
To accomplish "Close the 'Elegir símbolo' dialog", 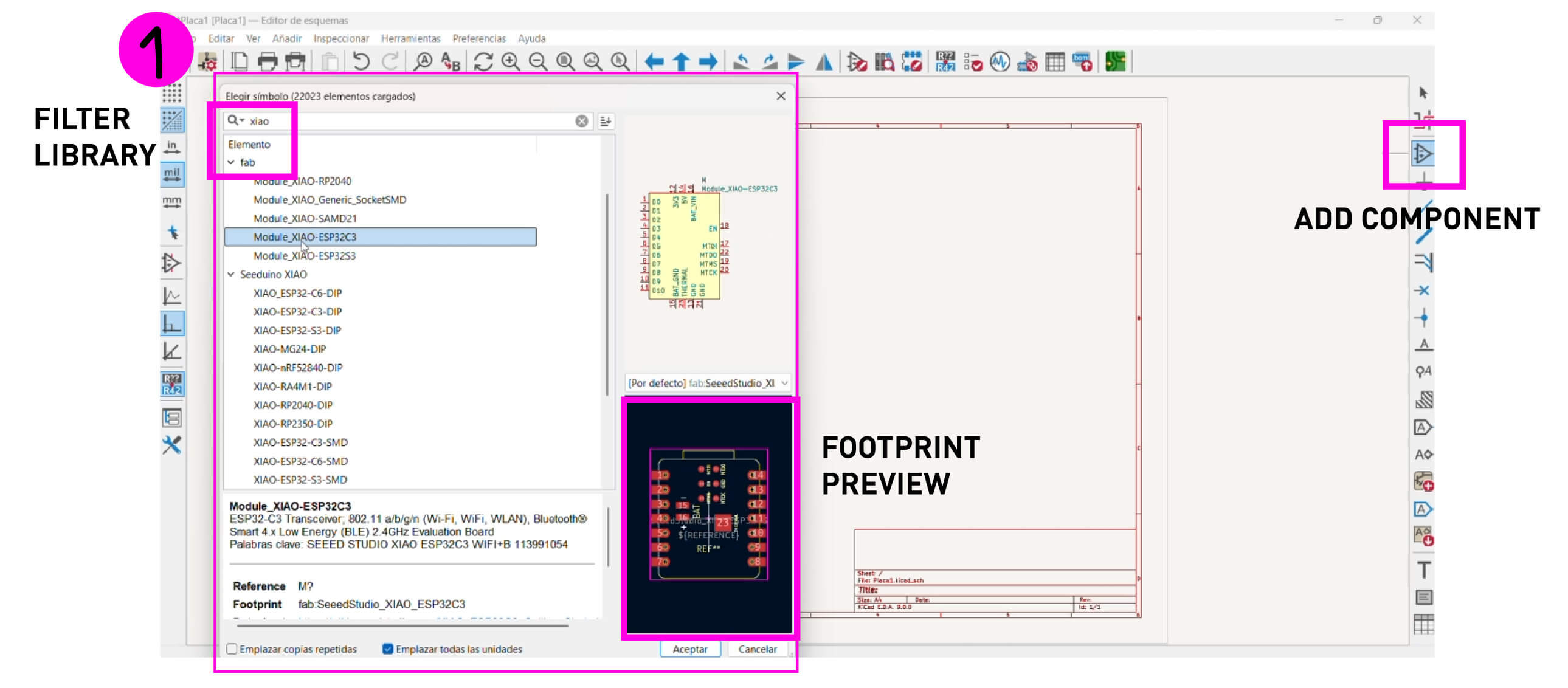I will [x=781, y=96].
